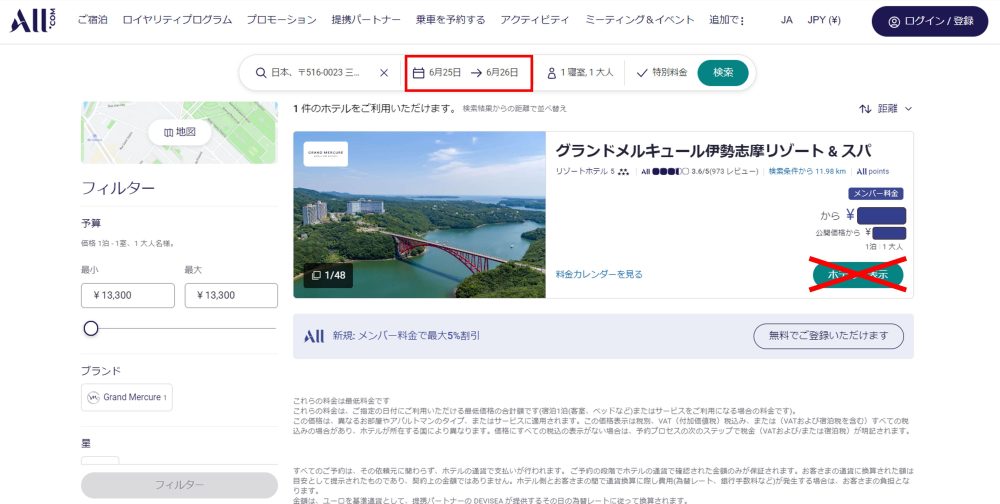Click the 検索条件から 11.98 km distance link
1000x504 pixels.
(807, 172)
